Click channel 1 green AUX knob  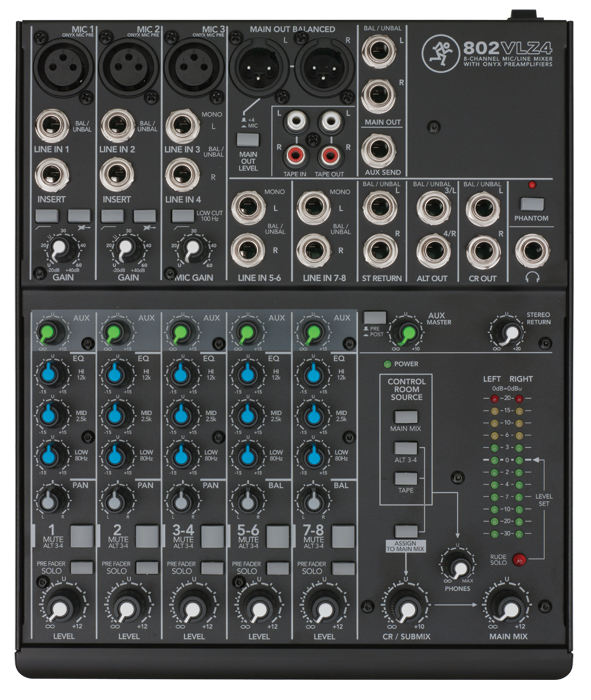[50, 332]
